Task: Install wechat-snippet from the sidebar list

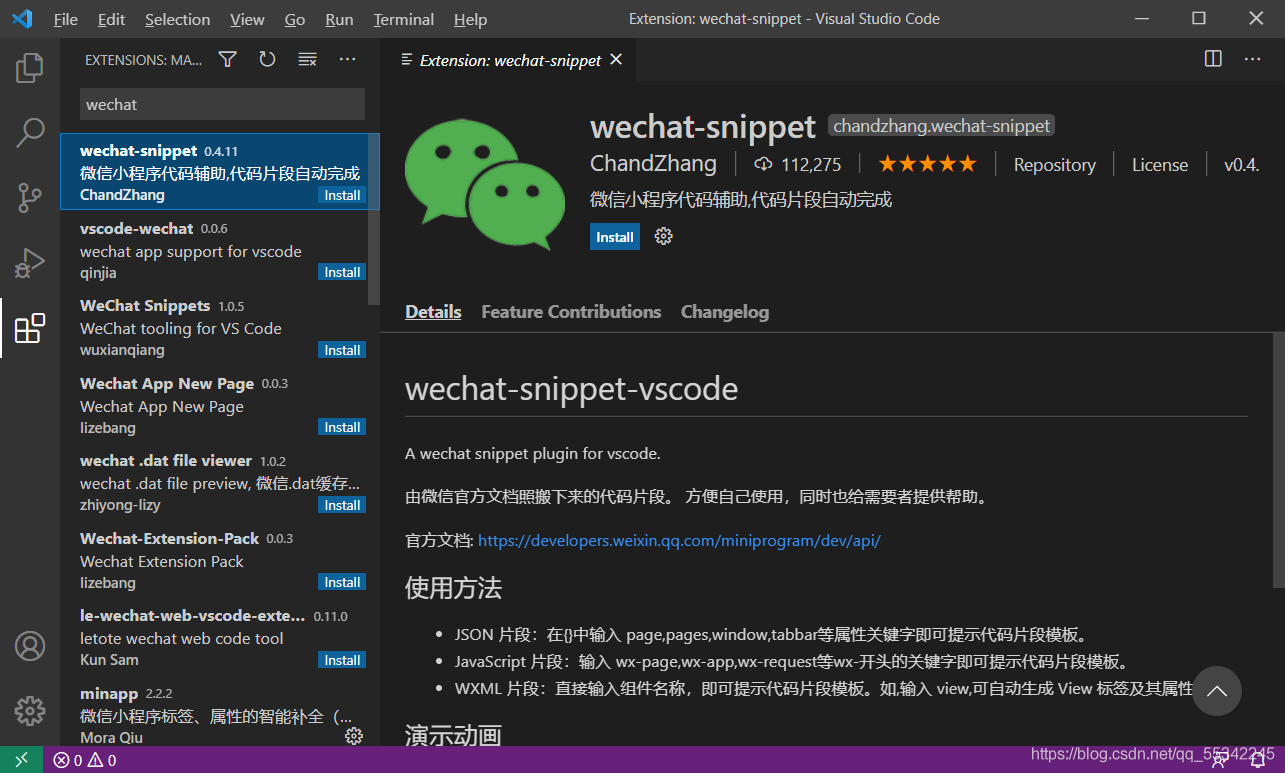Action: [342, 195]
